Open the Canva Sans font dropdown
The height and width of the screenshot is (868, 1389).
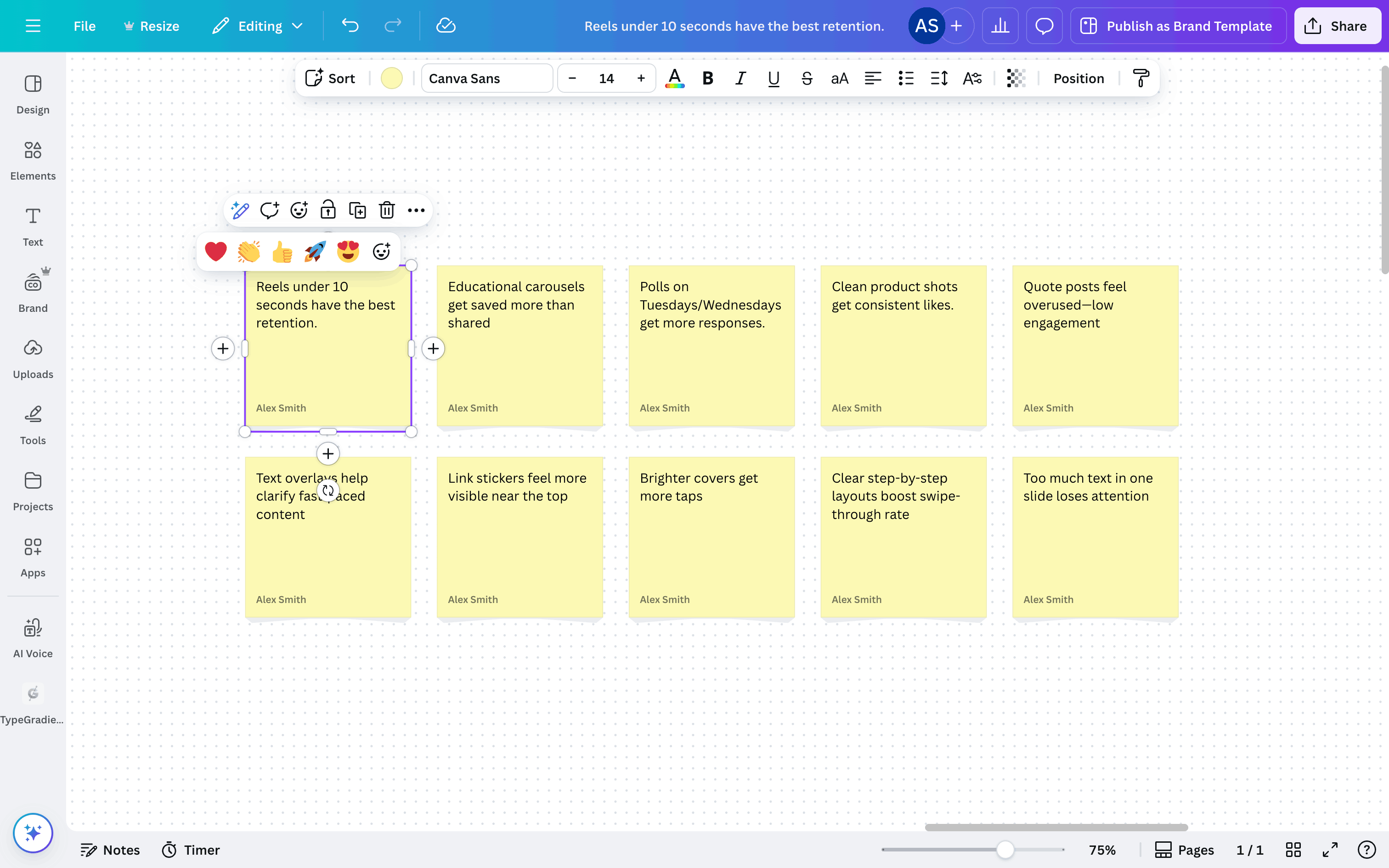pos(487,78)
